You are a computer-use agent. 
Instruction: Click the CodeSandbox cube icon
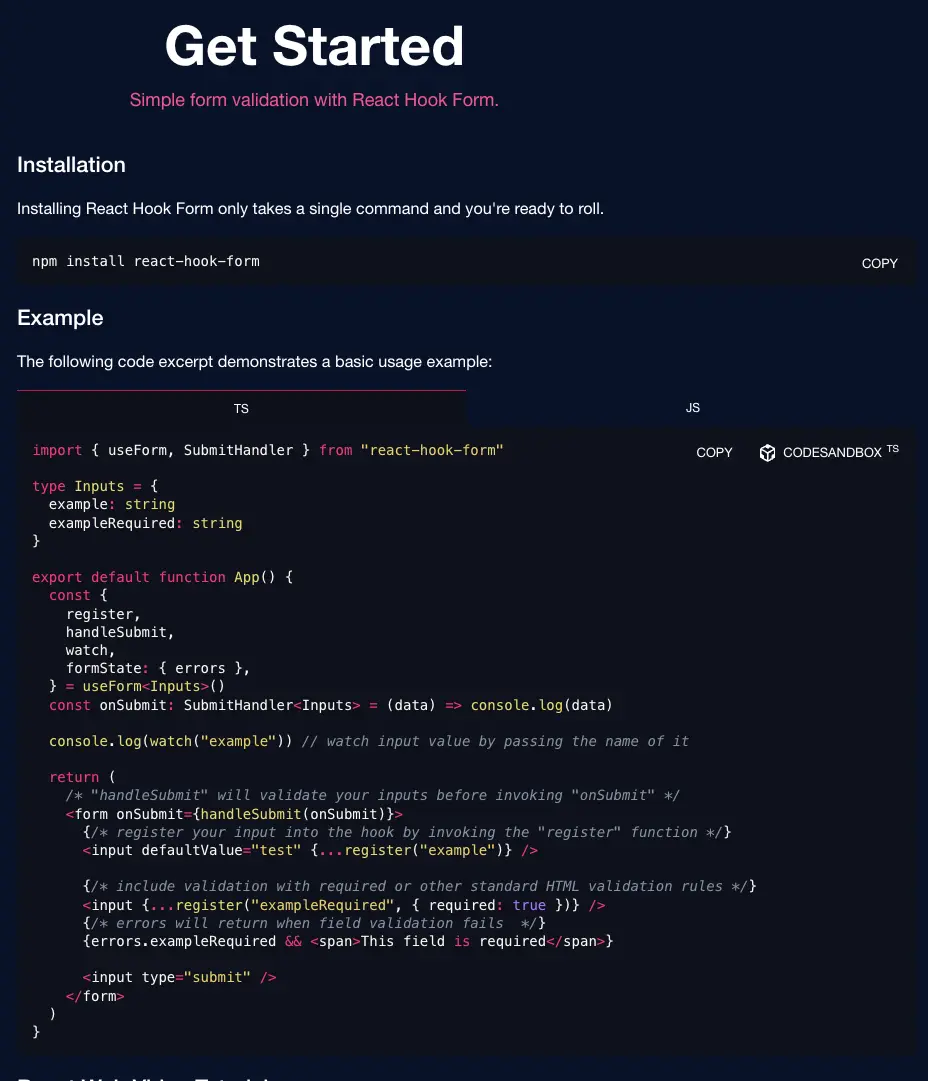click(x=767, y=453)
